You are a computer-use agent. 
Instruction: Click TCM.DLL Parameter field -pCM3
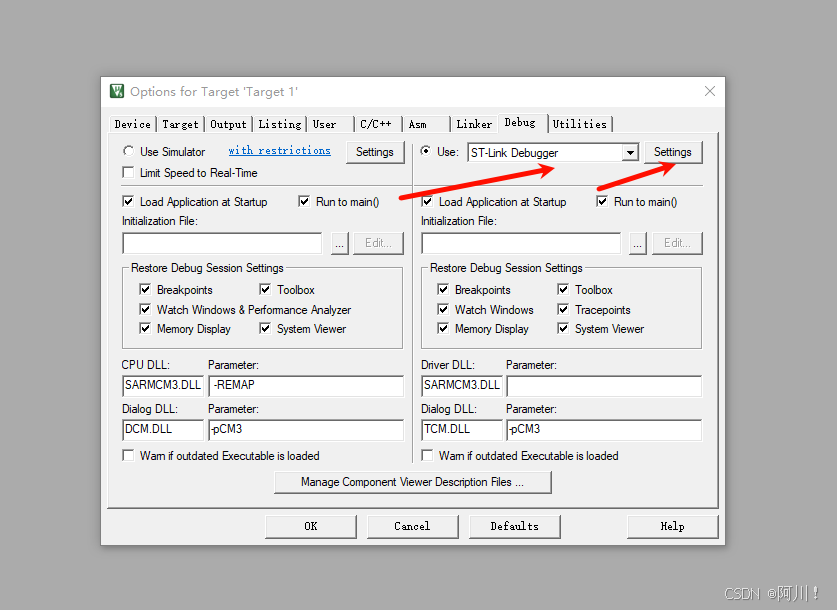point(604,430)
